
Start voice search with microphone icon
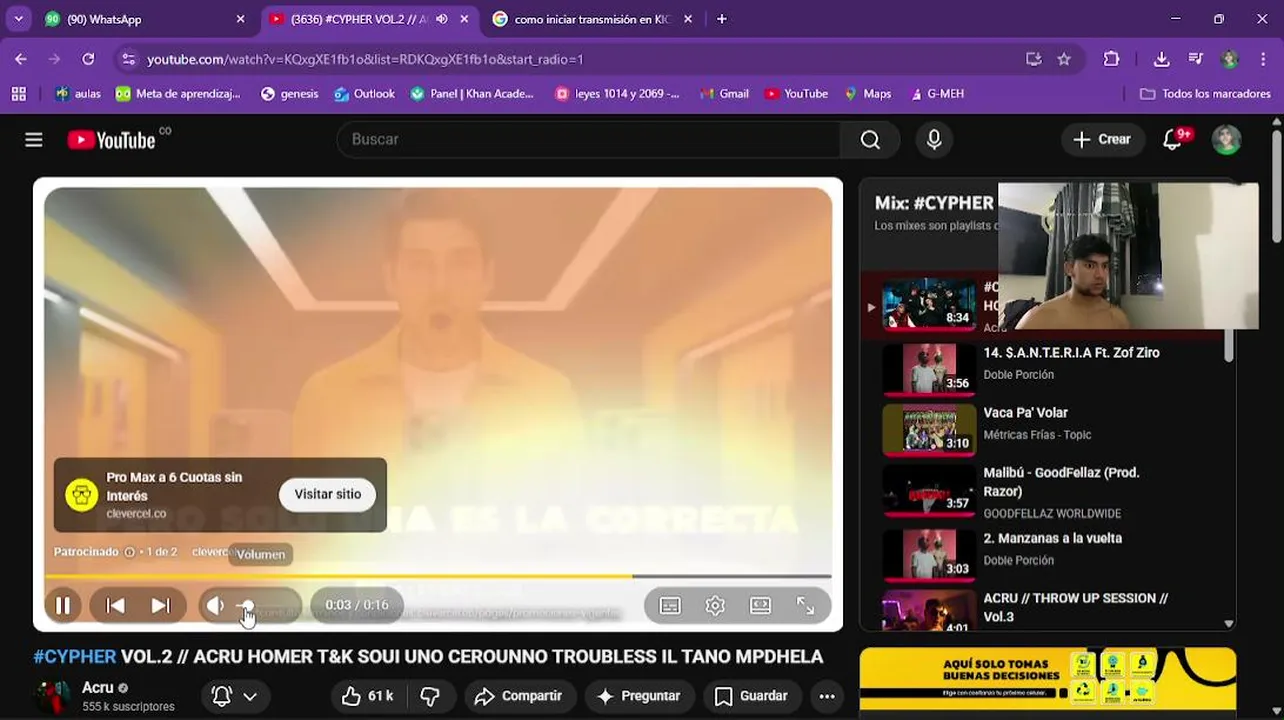934,140
